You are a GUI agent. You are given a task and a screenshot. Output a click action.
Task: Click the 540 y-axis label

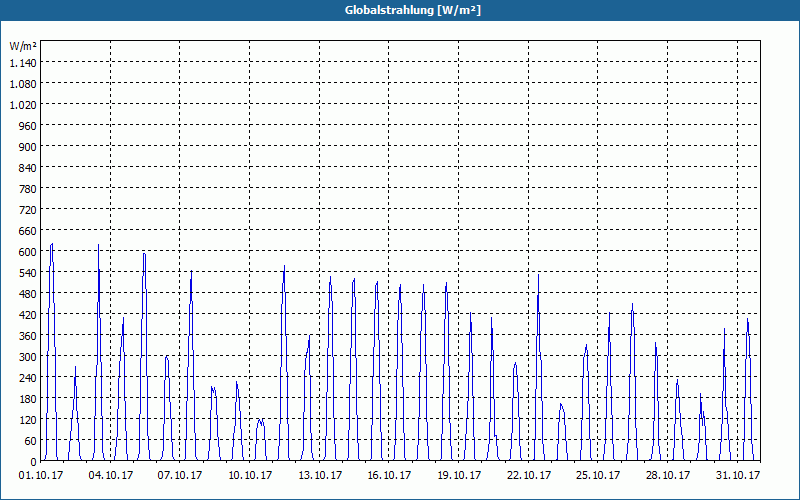click(28, 273)
